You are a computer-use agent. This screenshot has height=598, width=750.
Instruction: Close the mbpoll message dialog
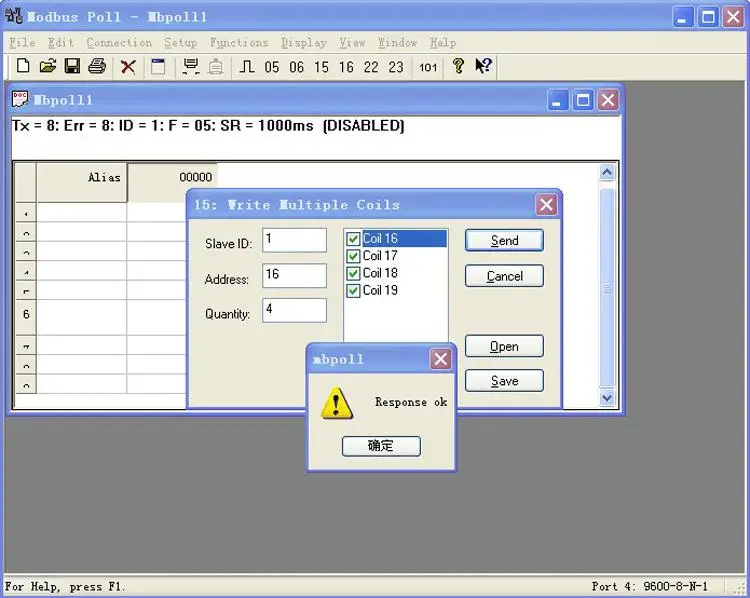[x=441, y=359]
